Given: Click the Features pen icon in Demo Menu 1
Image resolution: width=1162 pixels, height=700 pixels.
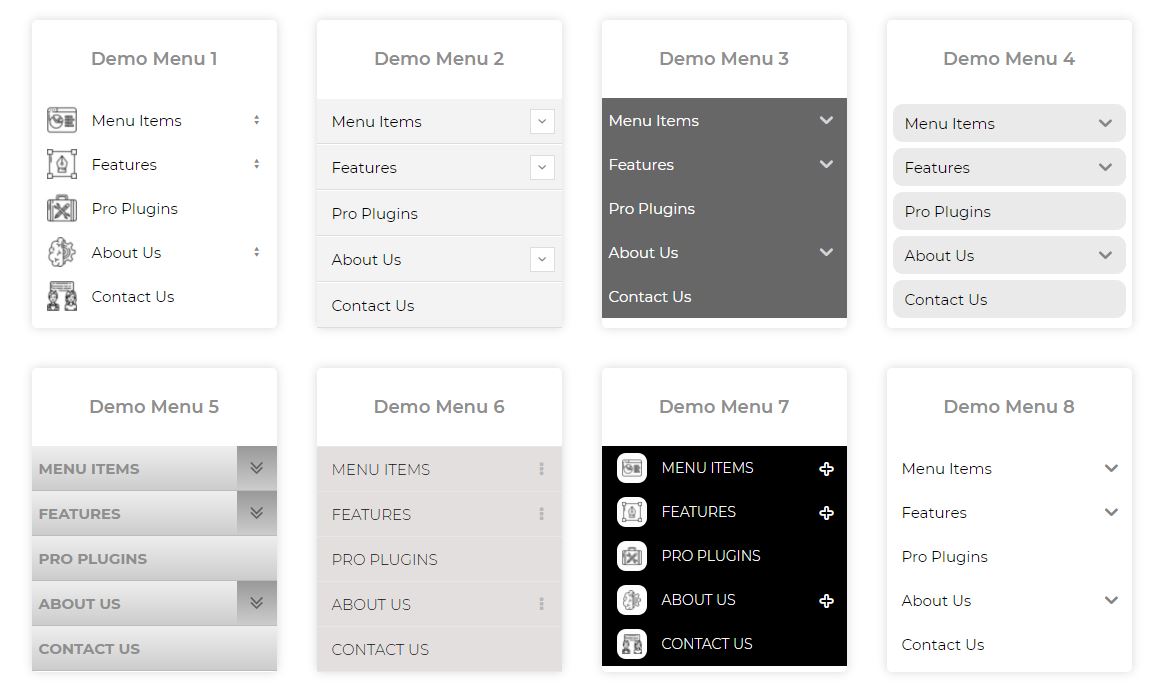Looking at the screenshot, I should tap(61, 164).
